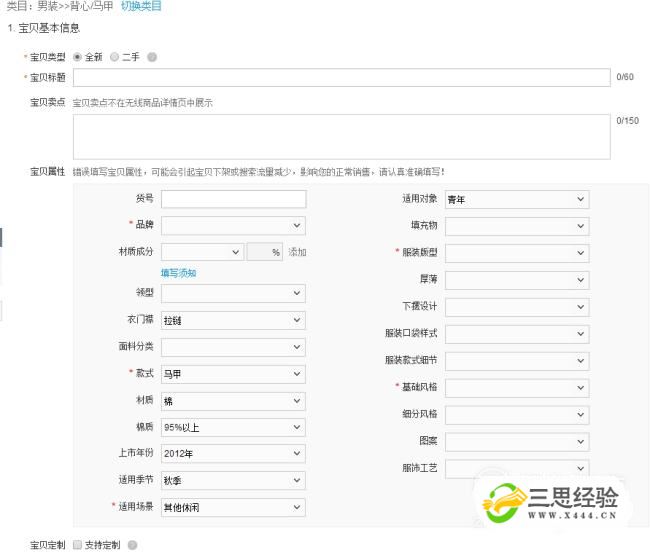Expand the 适用场景 dropdown showing 其他休闲
Viewport: 650px width, 555px height.
232,508
